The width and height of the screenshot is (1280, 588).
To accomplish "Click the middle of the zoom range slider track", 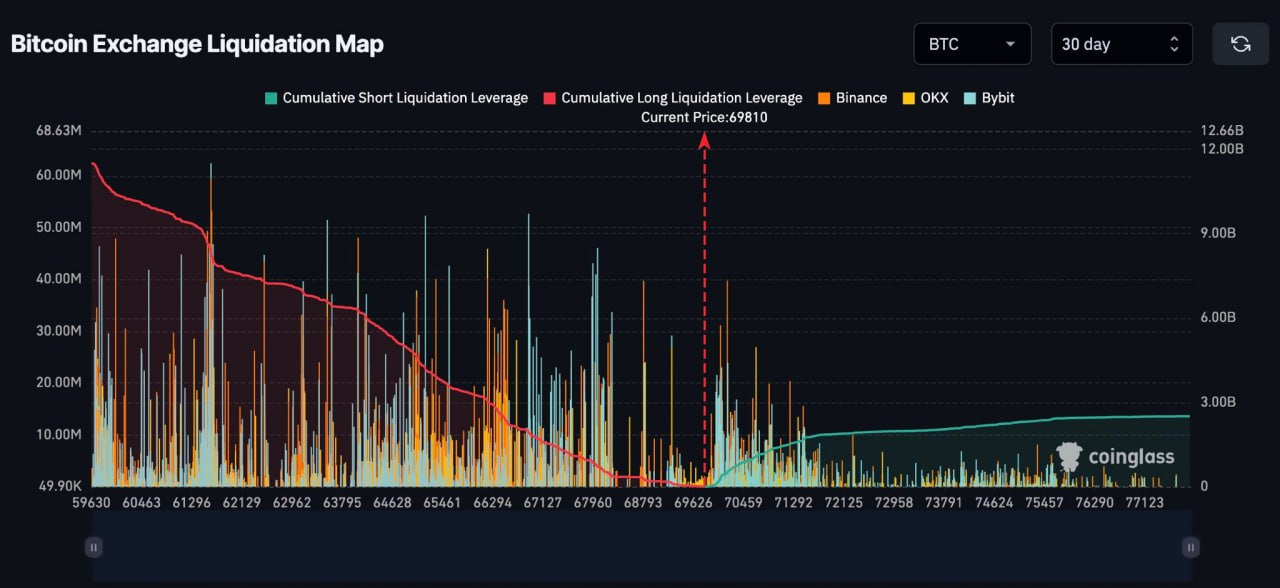I will 641,547.
